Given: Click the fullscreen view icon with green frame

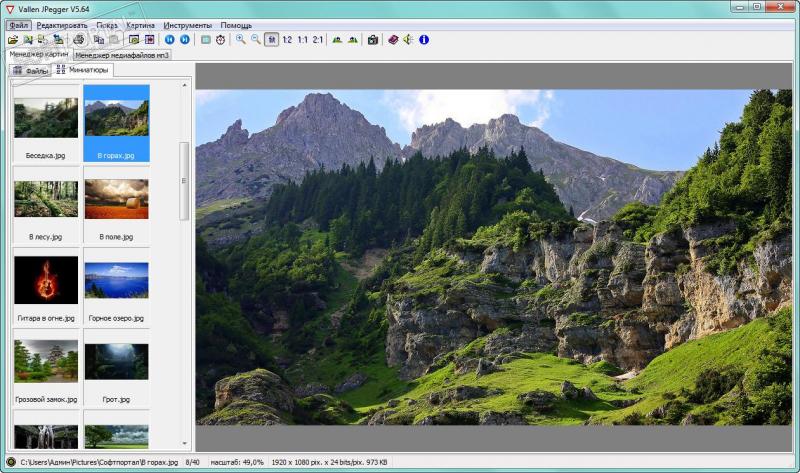Looking at the screenshot, I should point(134,40).
